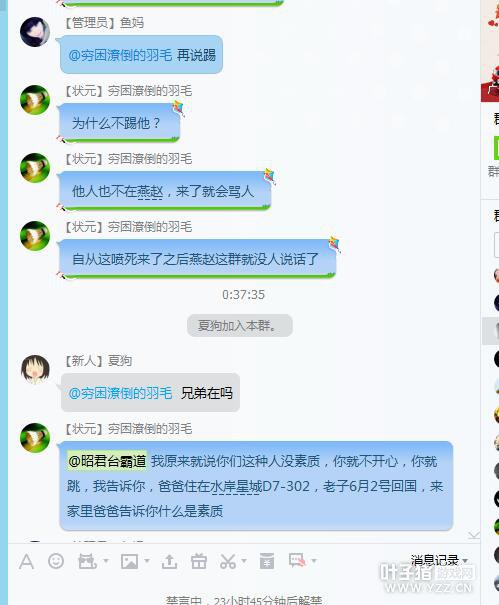Select the screenshot scissors tool
The width and height of the screenshot is (499, 605).
228,561
